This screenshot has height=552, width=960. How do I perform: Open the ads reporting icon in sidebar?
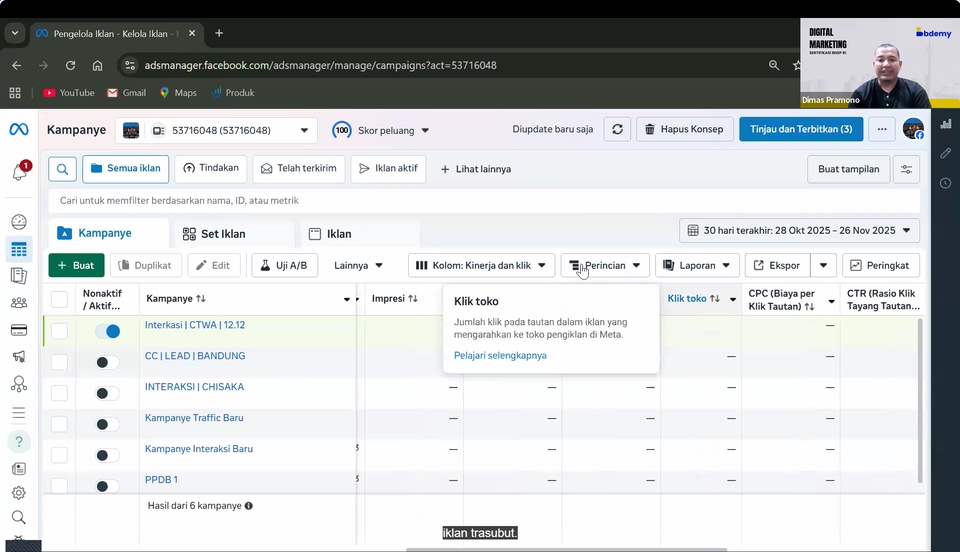19,276
